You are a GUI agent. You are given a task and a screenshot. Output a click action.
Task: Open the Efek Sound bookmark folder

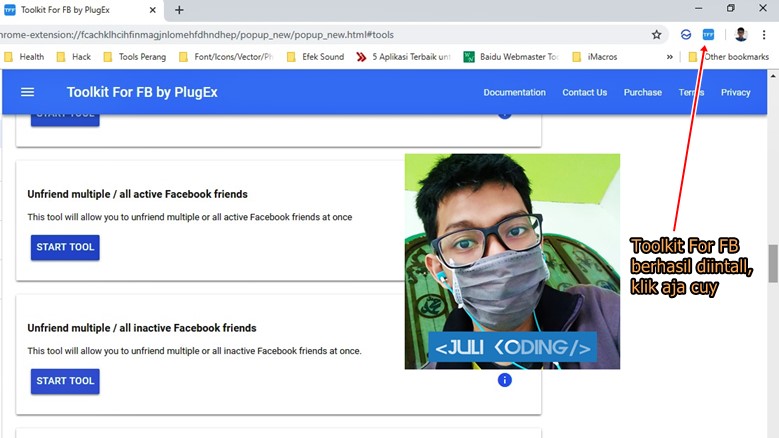[315, 57]
